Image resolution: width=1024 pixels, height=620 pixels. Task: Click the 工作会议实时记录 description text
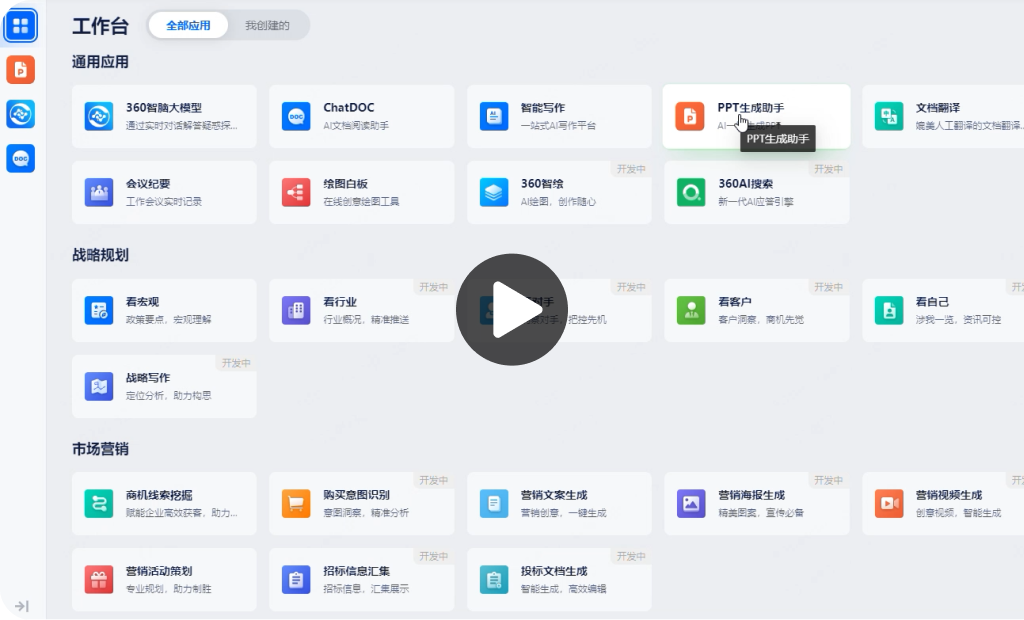164,202
